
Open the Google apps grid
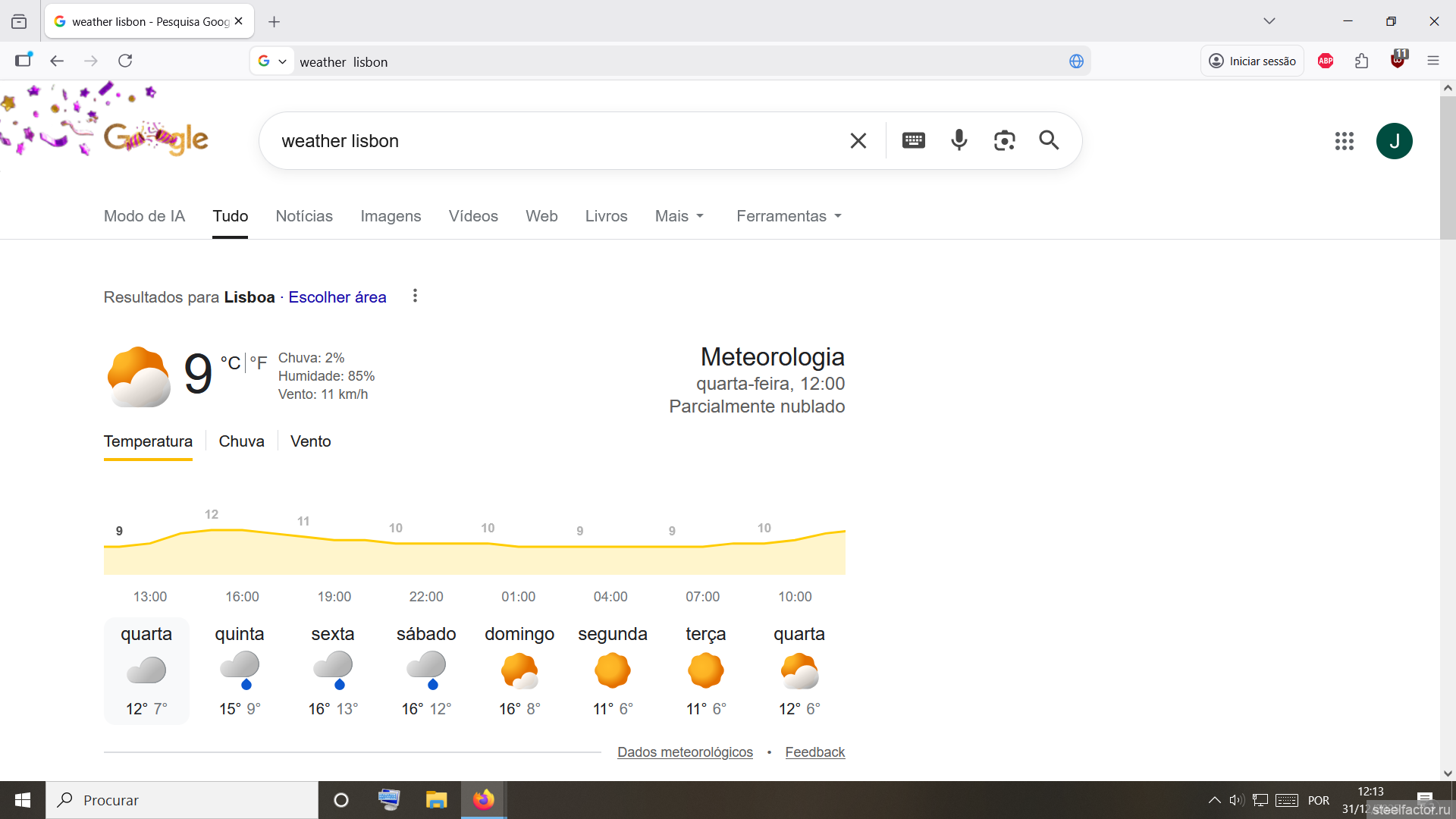[1344, 141]
